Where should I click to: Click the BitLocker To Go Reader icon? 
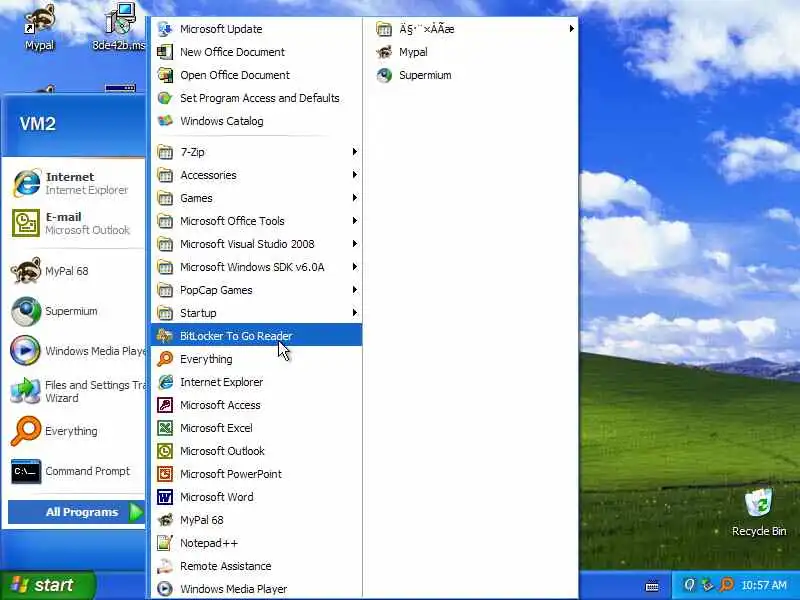(x=165, y=336)
